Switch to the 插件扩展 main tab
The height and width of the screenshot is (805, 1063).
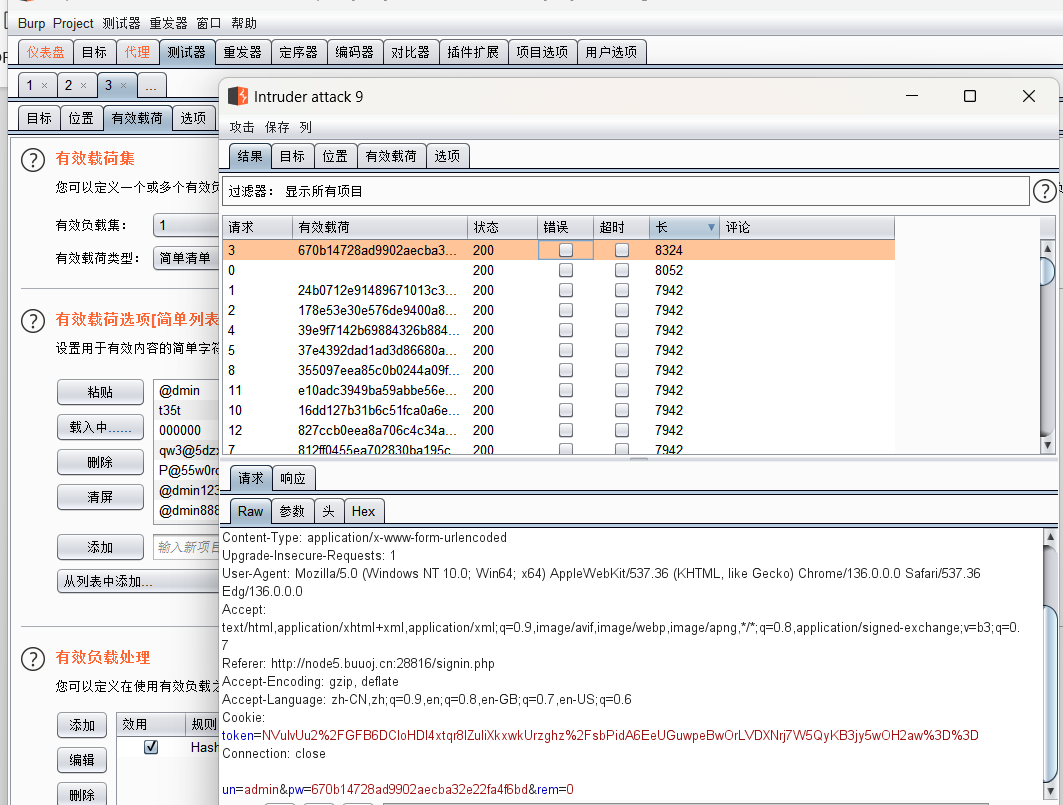click(473, 52)
